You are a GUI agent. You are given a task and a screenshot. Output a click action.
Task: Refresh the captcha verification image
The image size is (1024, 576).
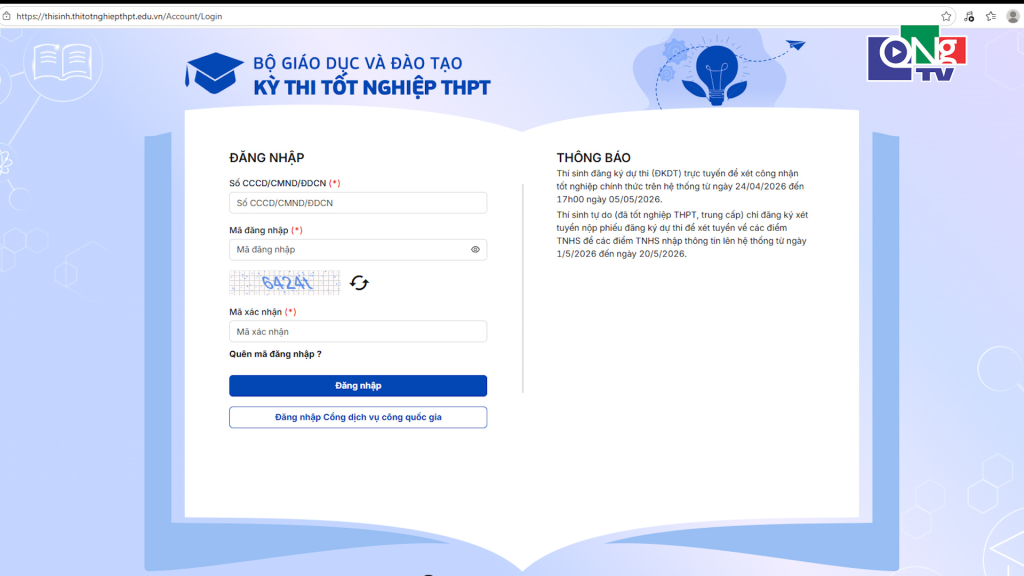click(x=360, y=283)
